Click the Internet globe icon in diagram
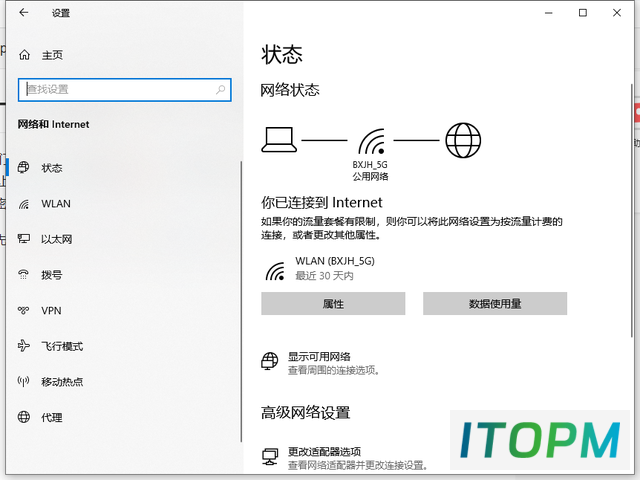The height and width of the screenshot is (480, 640). coord(463,140)
